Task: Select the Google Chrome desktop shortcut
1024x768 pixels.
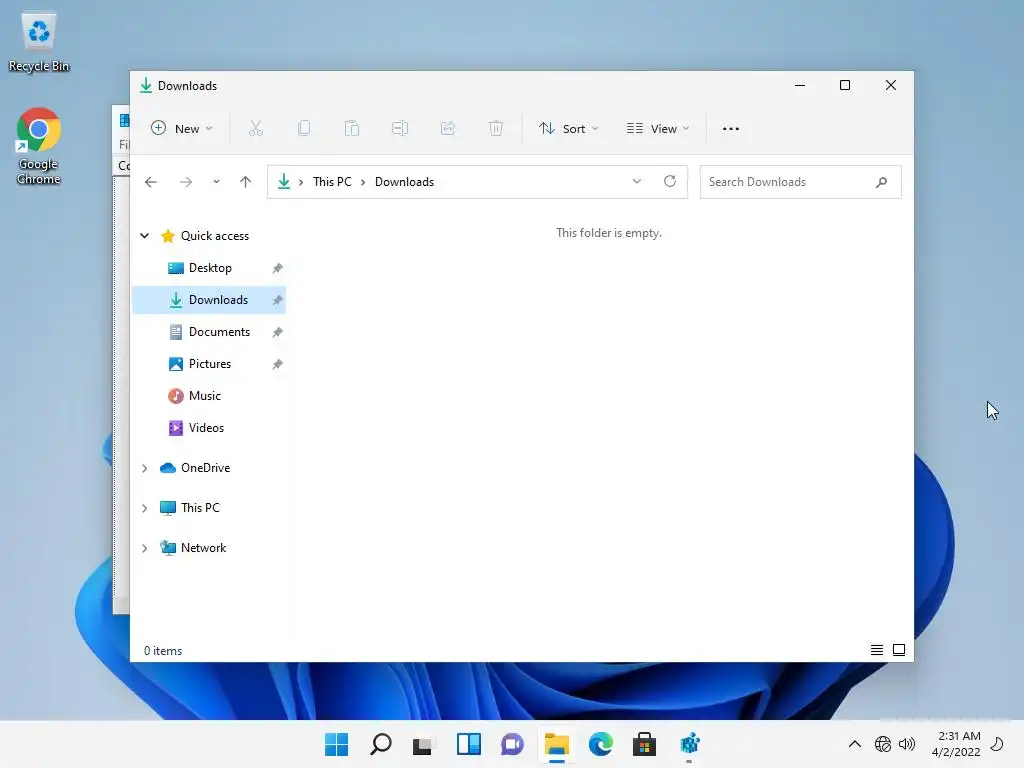Action: click(x=39, y=146)
